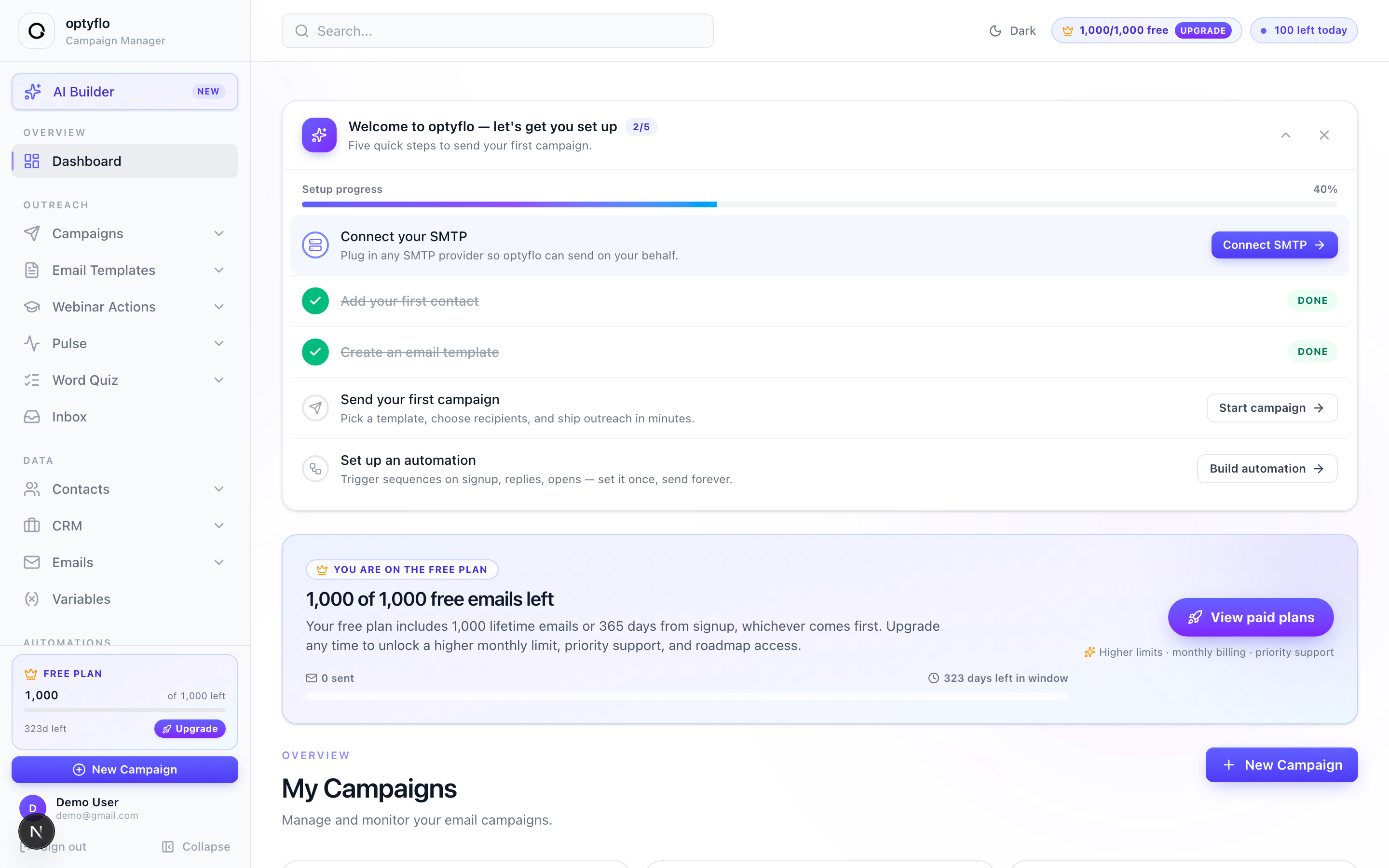Expand the Campaigns menu chevron
The image size is (1389, 868).
click(x=219, y=234)
